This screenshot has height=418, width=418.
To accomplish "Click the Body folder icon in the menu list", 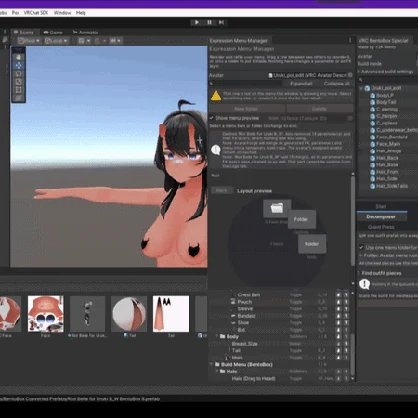I will [x=223, y=336].
